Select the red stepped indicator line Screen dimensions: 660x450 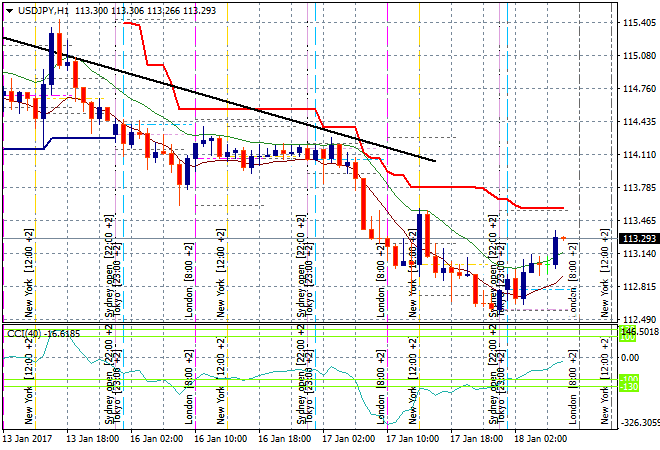tap(250, 109)
